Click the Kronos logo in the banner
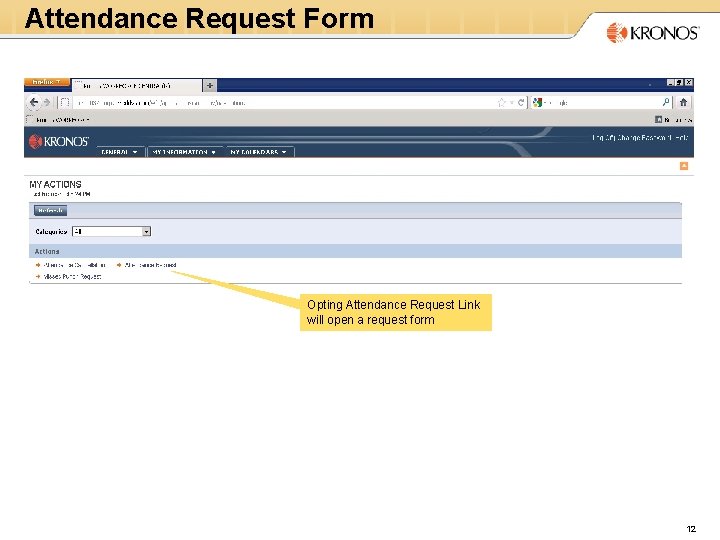 pos(58,141)
